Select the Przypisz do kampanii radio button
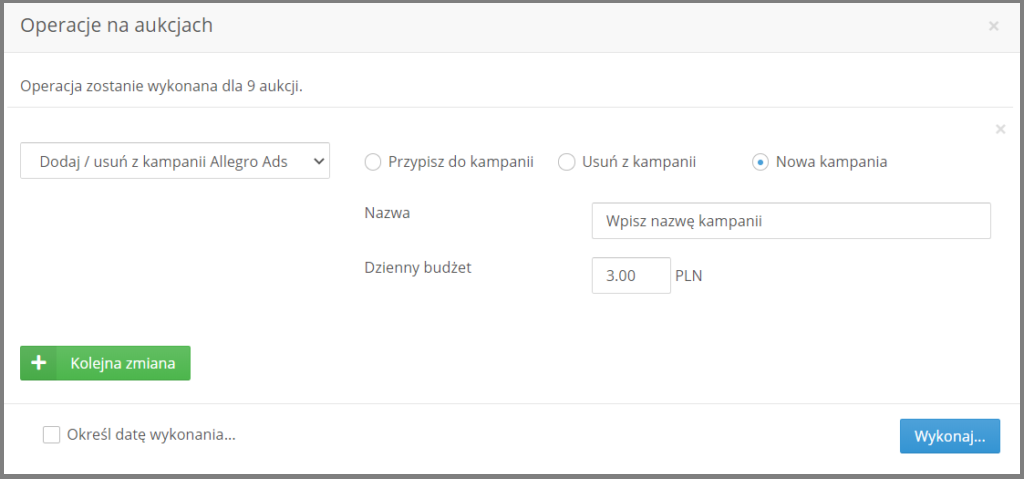 (372, 162)
